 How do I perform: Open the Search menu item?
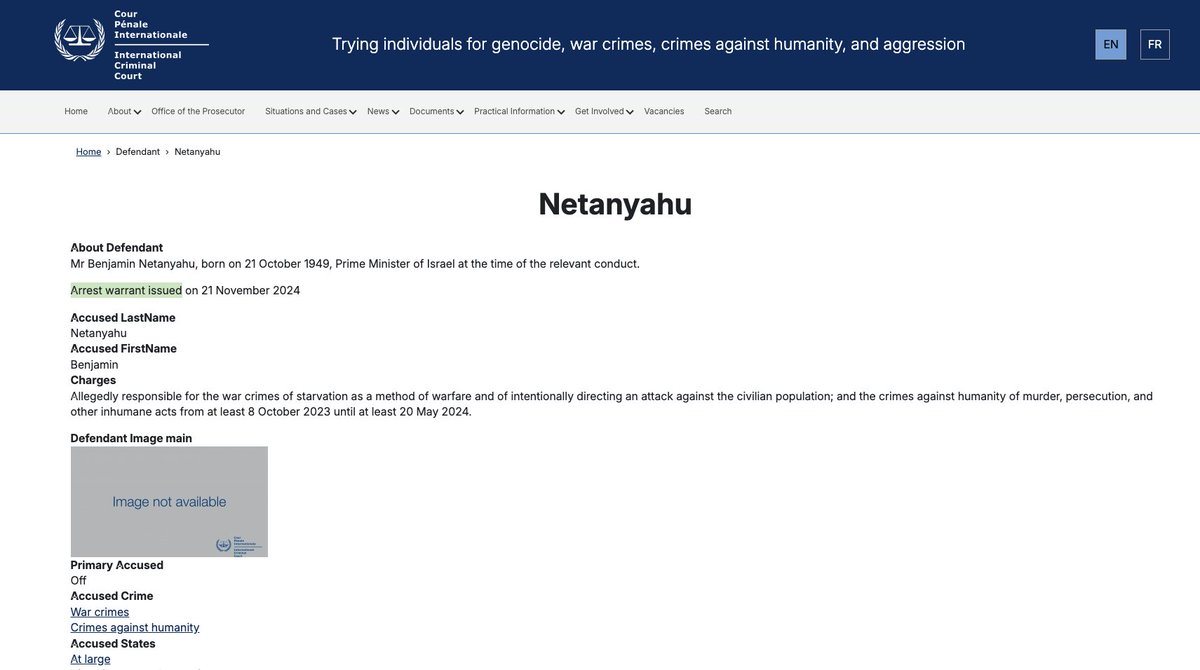click(x=718, y=111)
